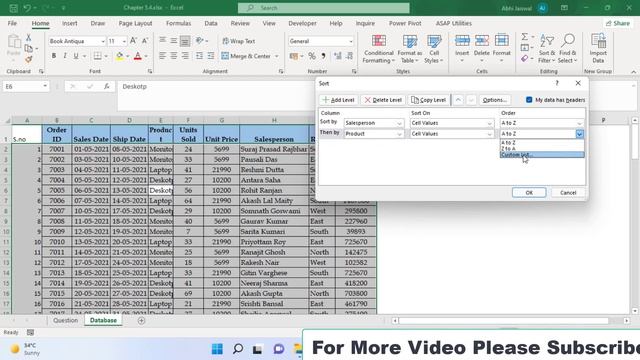Choose A to Z in Order list
This screenshot has width=640, height=360.
point(542,142)
